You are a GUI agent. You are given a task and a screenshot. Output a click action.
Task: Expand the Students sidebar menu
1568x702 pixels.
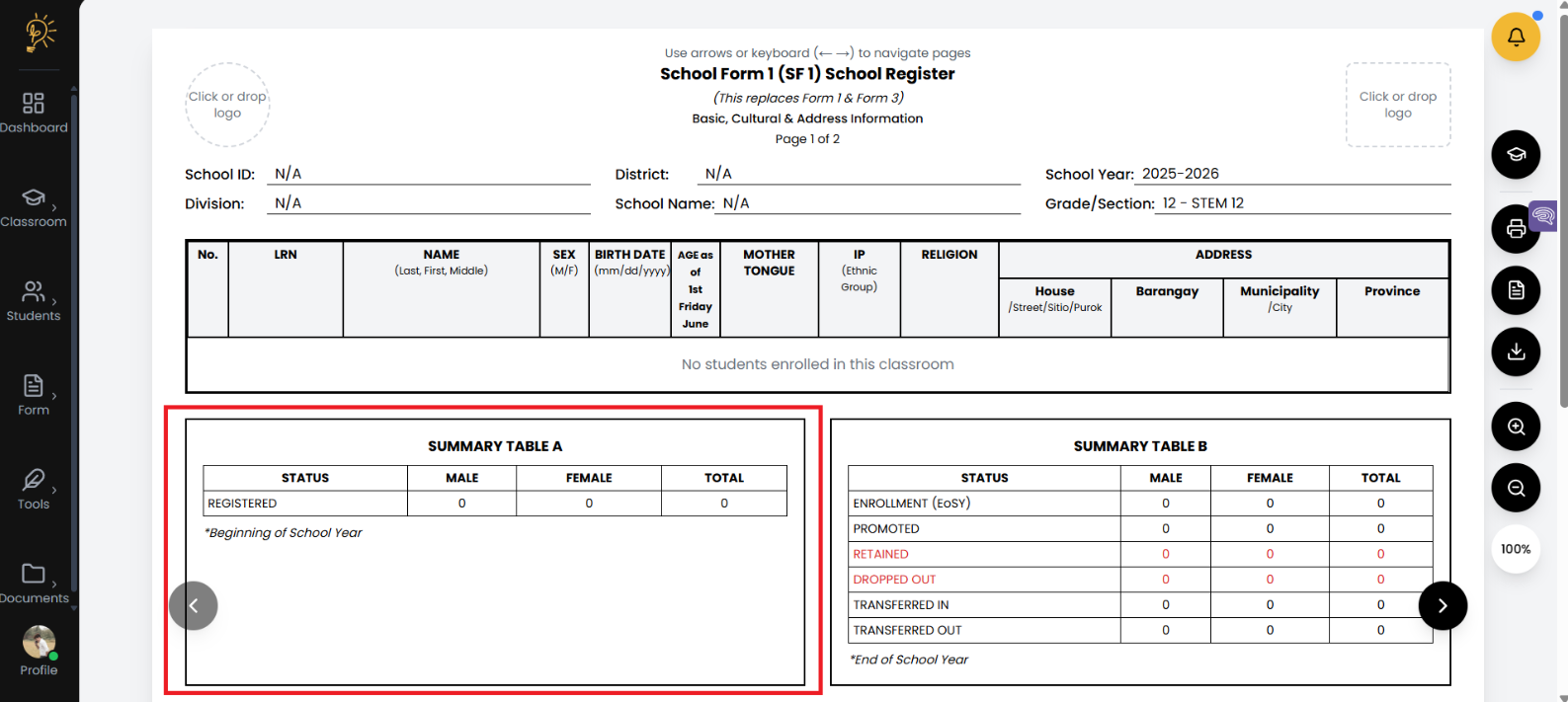35,301
